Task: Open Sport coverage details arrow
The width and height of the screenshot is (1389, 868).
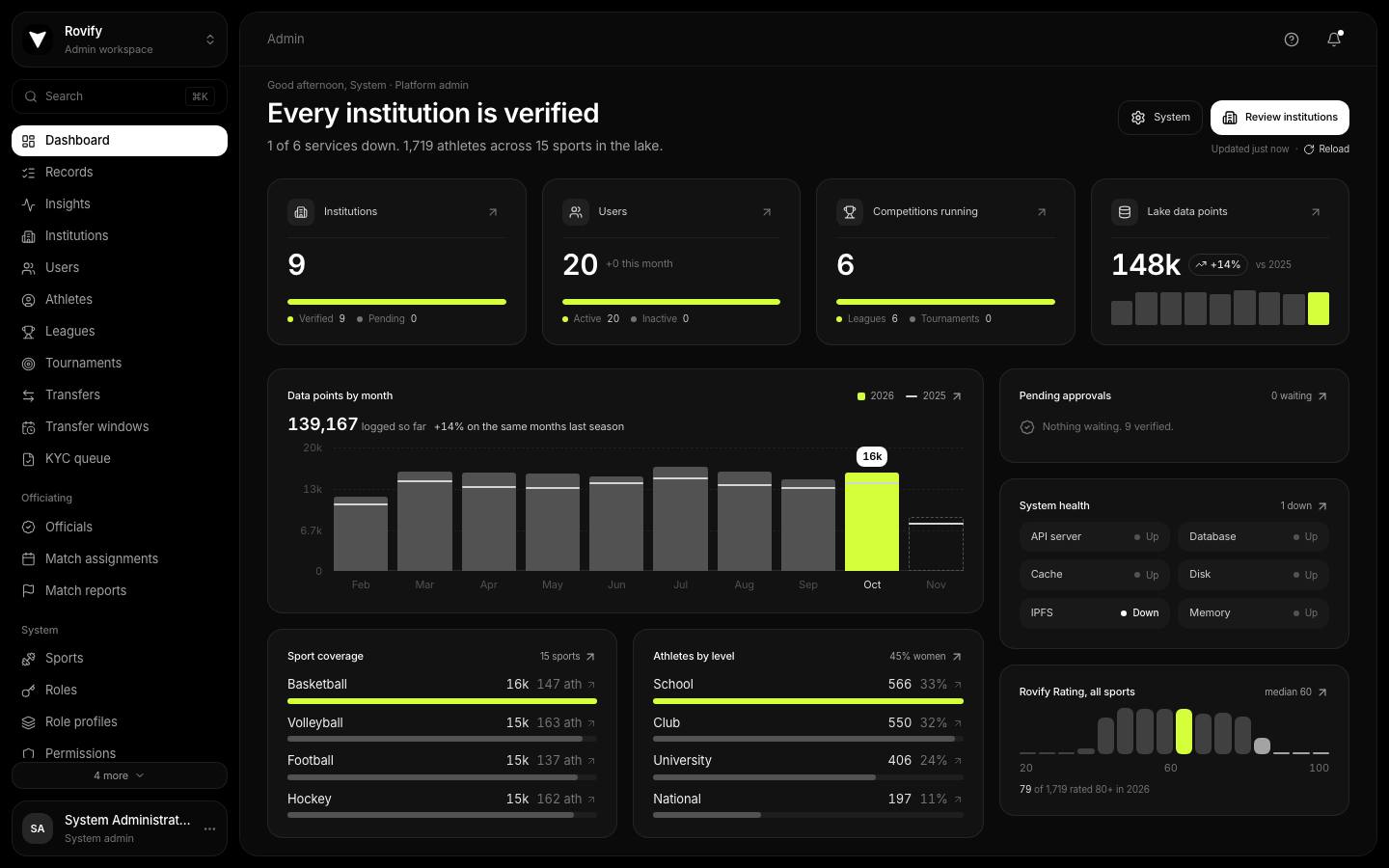Action: (590, 657)
